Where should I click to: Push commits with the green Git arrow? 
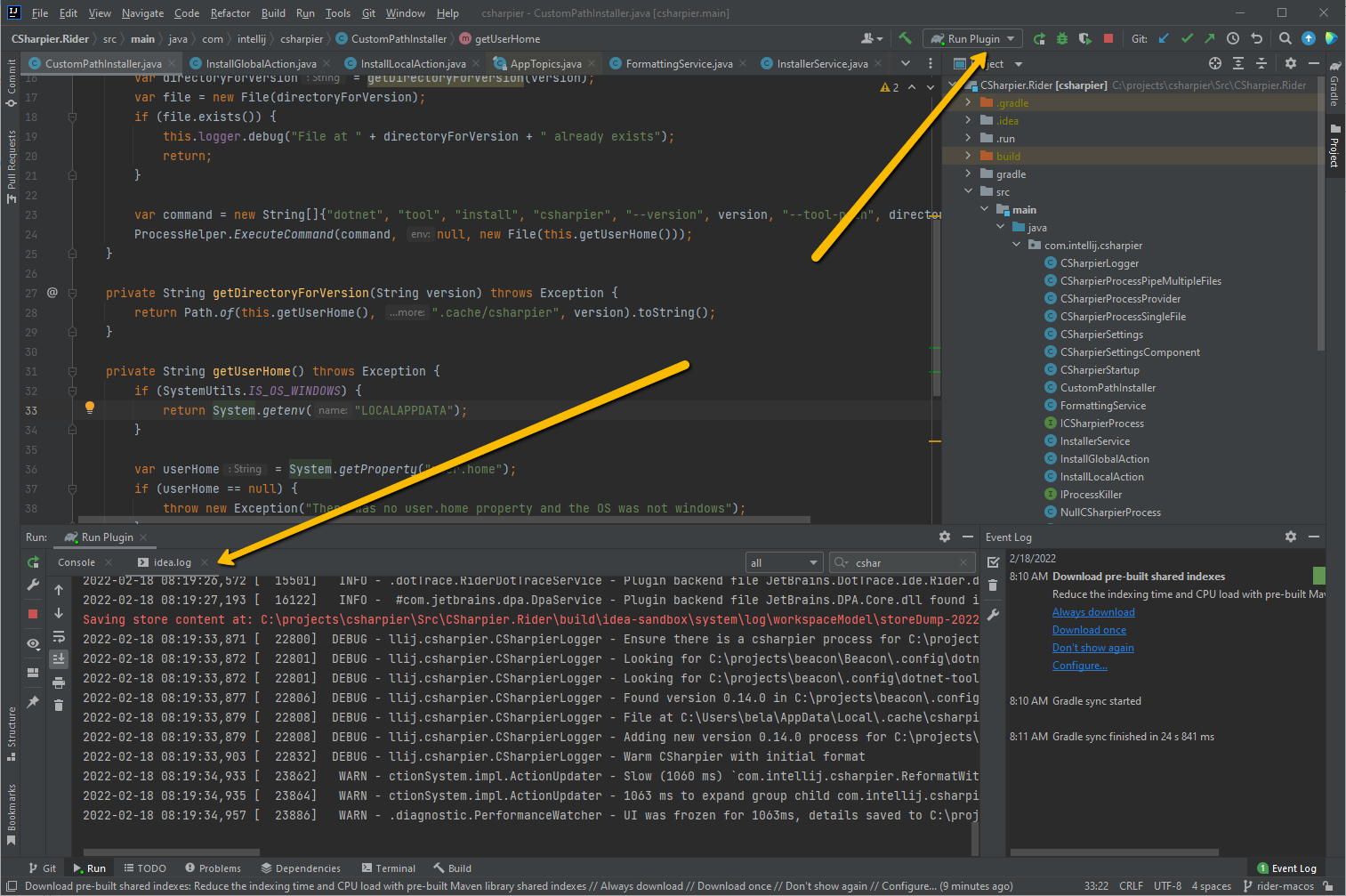[1210, 39]
